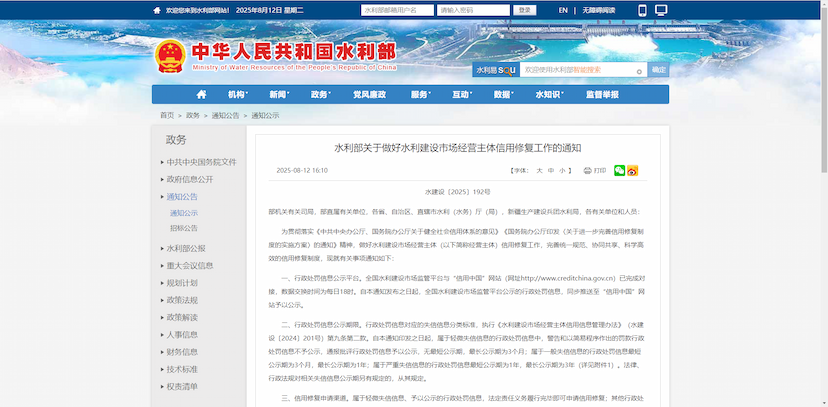Image resolution: width=828 pixels, height=407 pixels.
Task: Set font size to 大 large
Action: tap(539, 171)
